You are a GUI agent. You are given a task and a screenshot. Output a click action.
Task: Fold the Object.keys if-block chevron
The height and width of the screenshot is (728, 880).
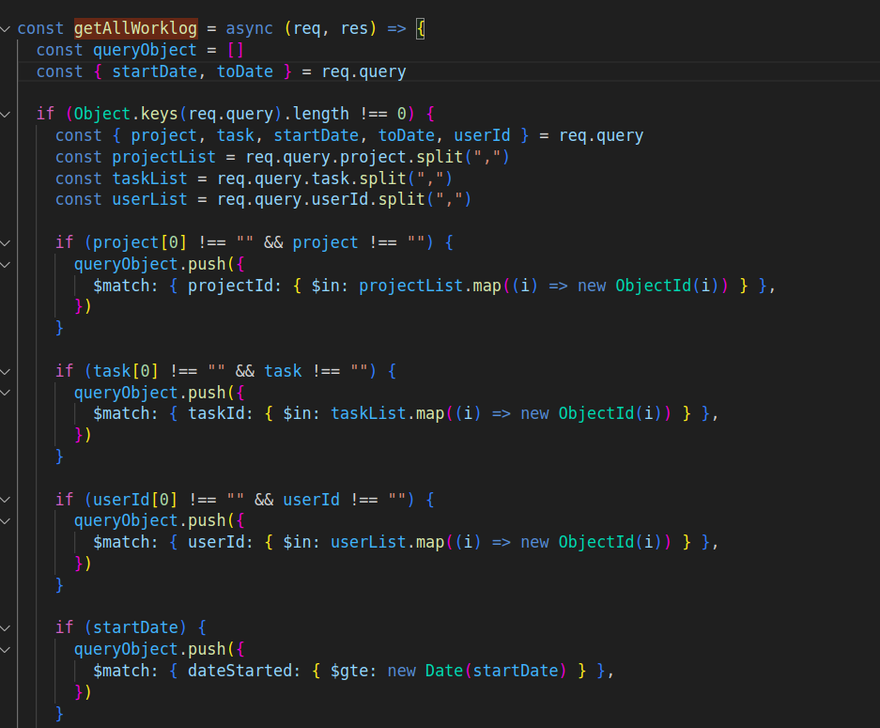point(6,114)
